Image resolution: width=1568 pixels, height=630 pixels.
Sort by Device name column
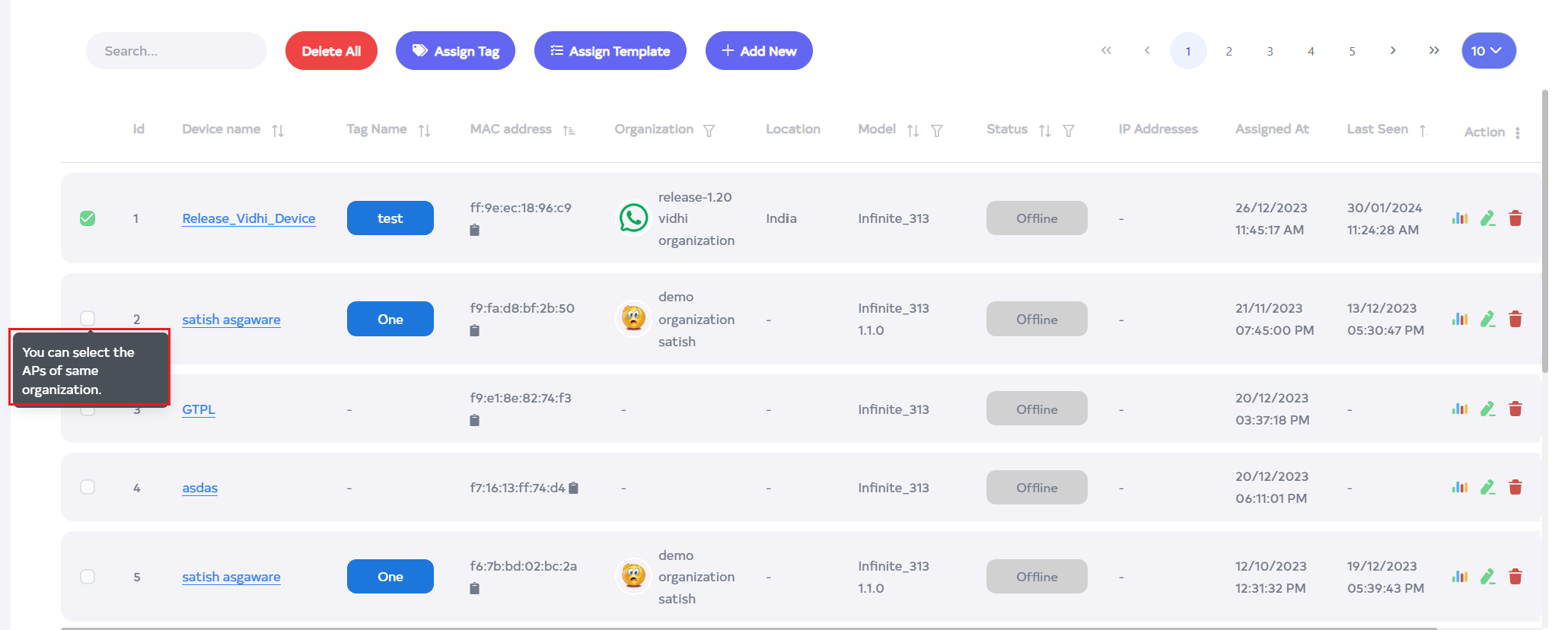pyautogui.click(x=278, y=131)
